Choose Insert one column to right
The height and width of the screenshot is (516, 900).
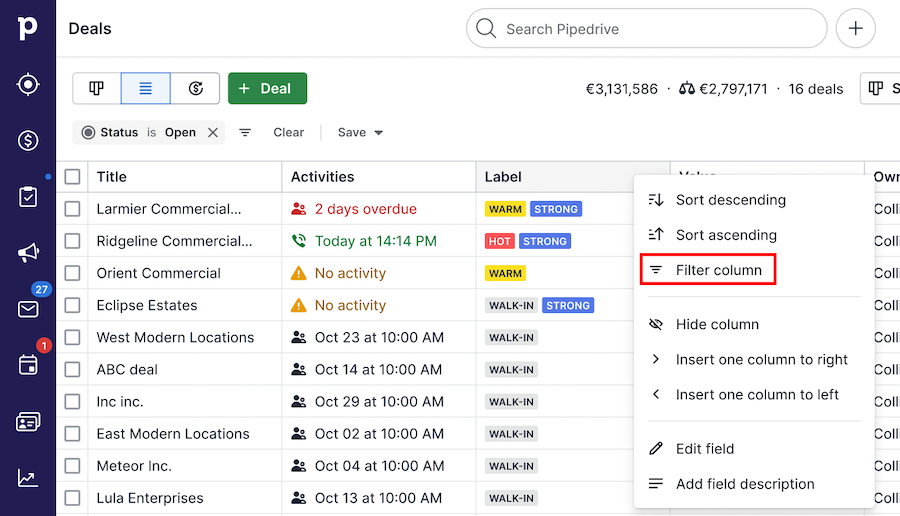[x=761, y=359]
